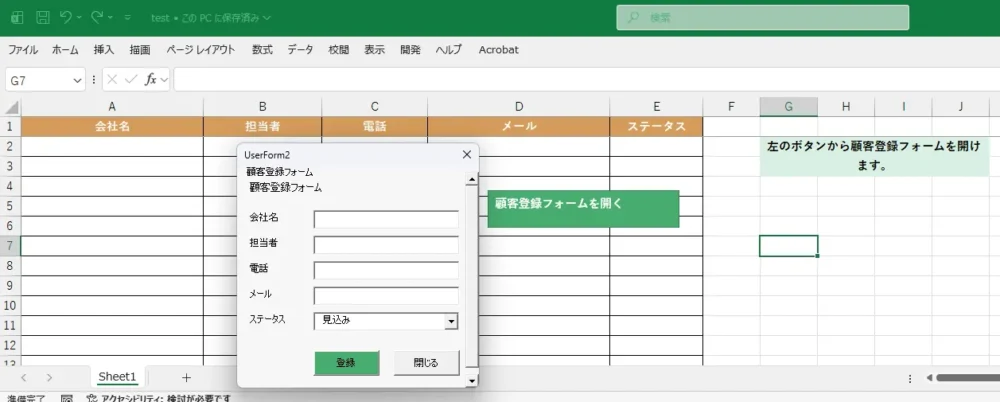Click the 会社名 text field in UserForm2
The width and height of the screenshot is (1000, 402).
tap(386, 220)
